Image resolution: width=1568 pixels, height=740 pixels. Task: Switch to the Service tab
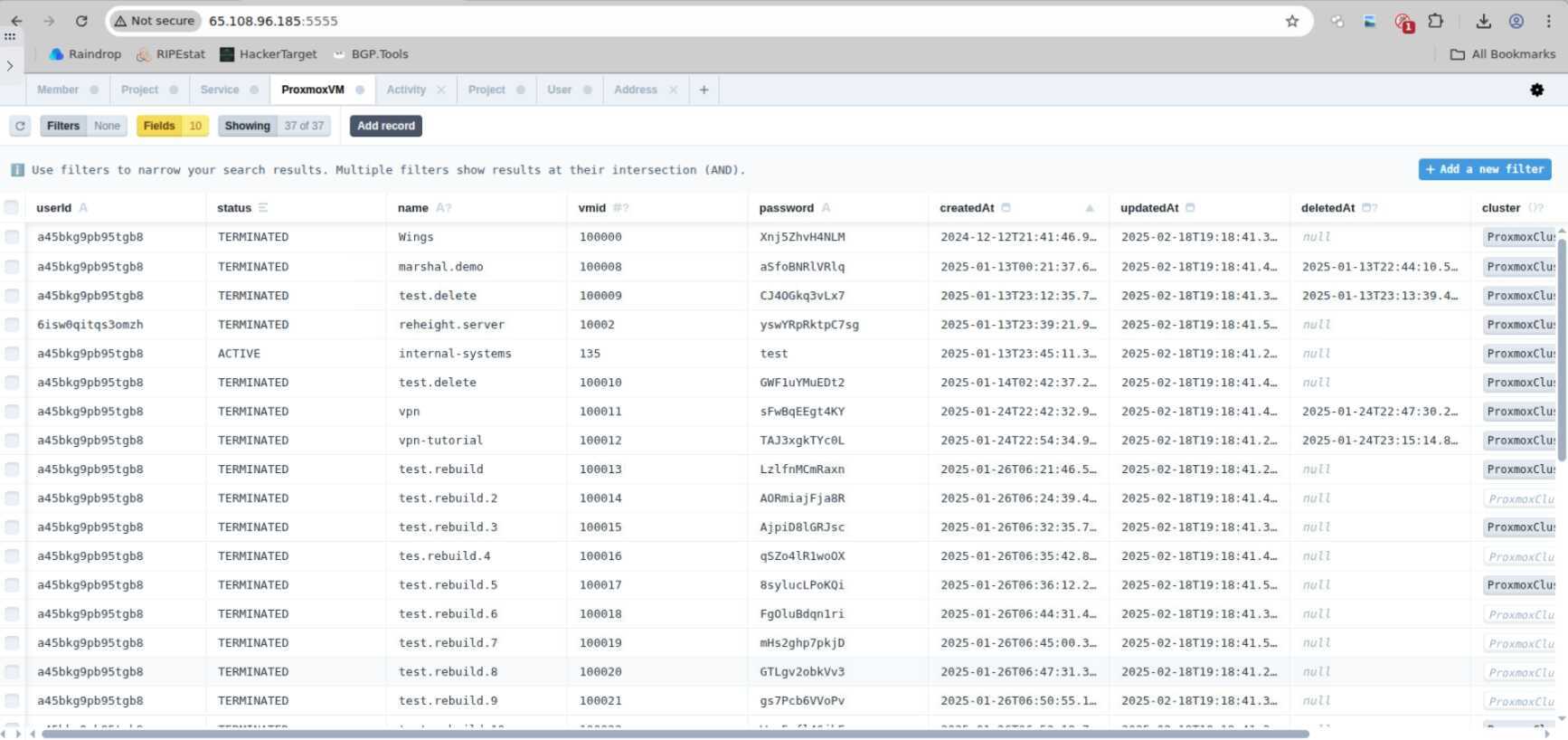pos(220,90)
